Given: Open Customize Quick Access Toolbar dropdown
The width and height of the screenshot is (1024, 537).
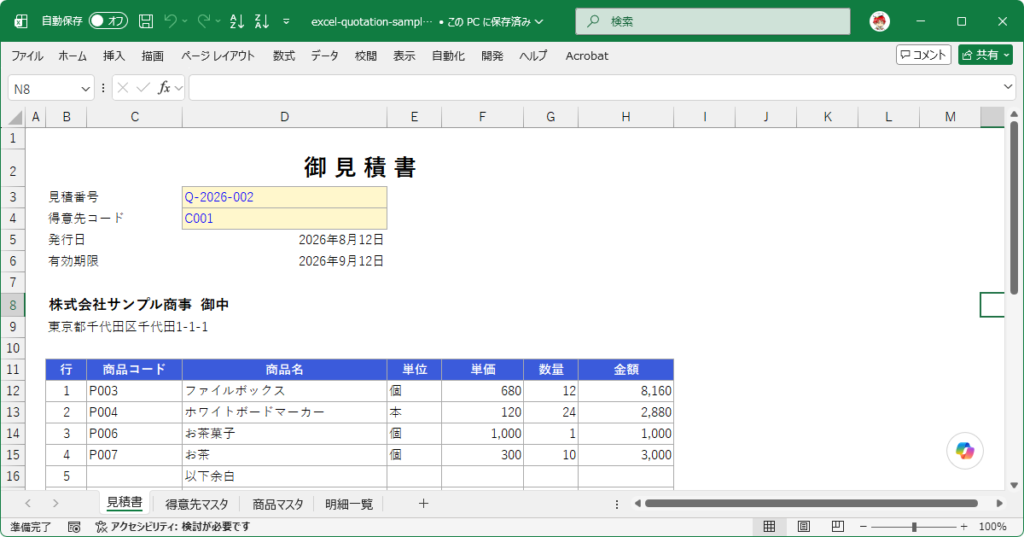Looking at the screenshot, I should 286,22.
